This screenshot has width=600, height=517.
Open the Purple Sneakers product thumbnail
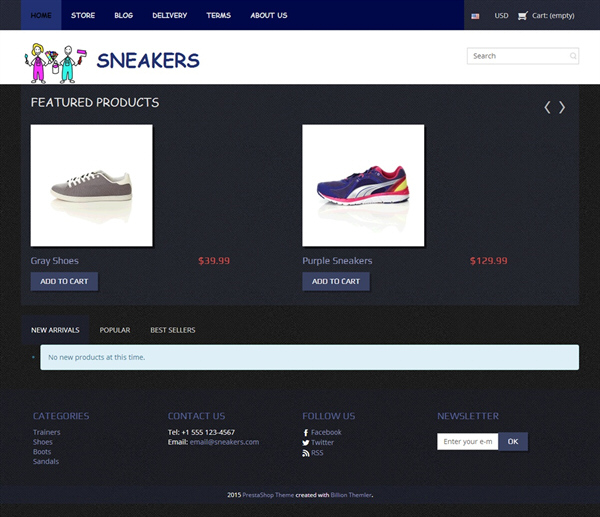(363, 185)
